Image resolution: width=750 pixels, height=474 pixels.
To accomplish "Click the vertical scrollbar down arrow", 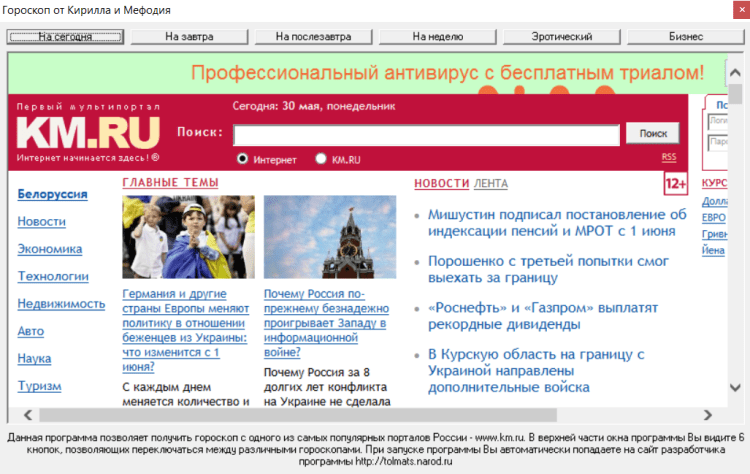I will [x=735, y=387].
